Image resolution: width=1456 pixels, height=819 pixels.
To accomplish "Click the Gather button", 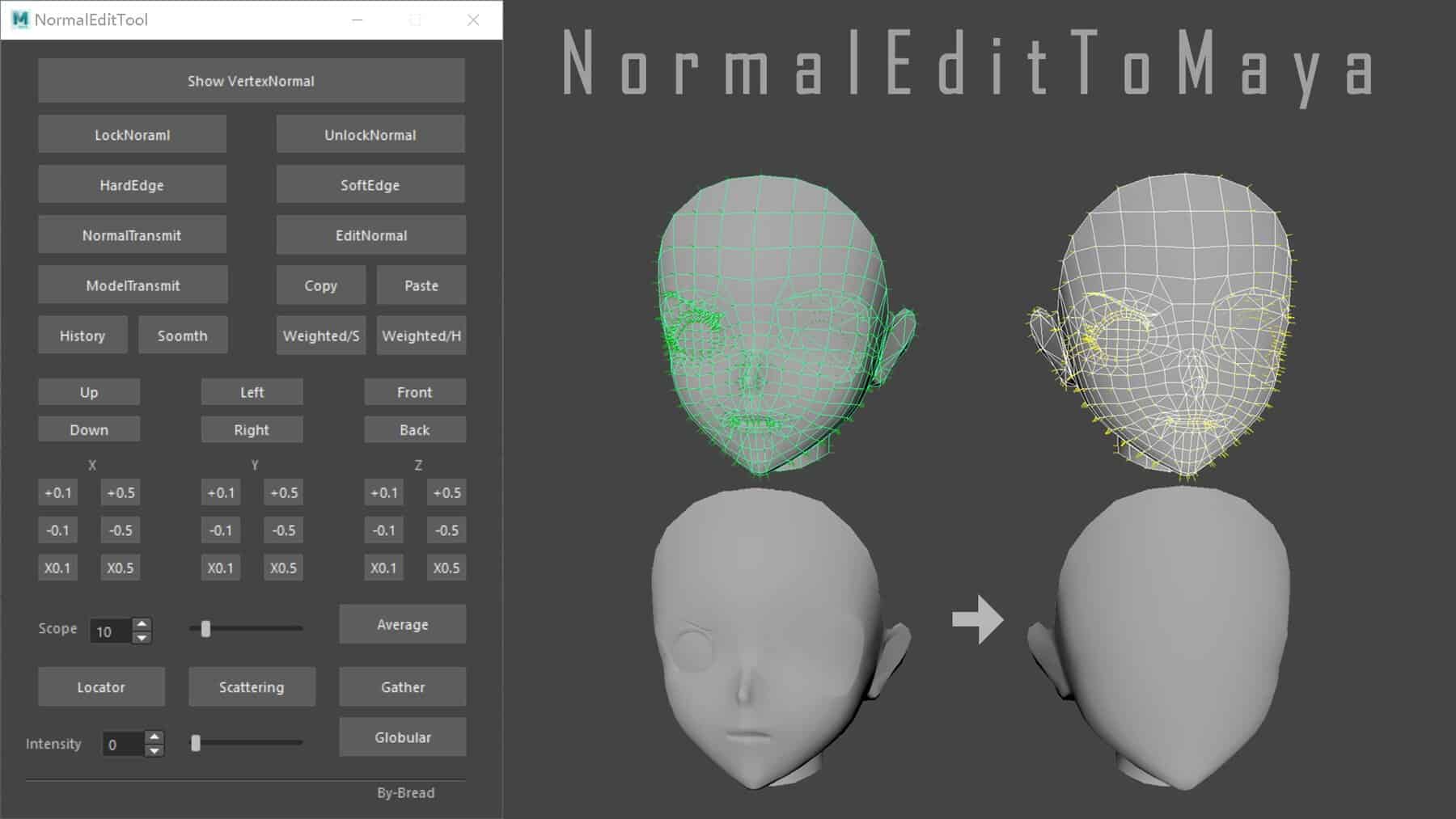I will coord(403,687).
